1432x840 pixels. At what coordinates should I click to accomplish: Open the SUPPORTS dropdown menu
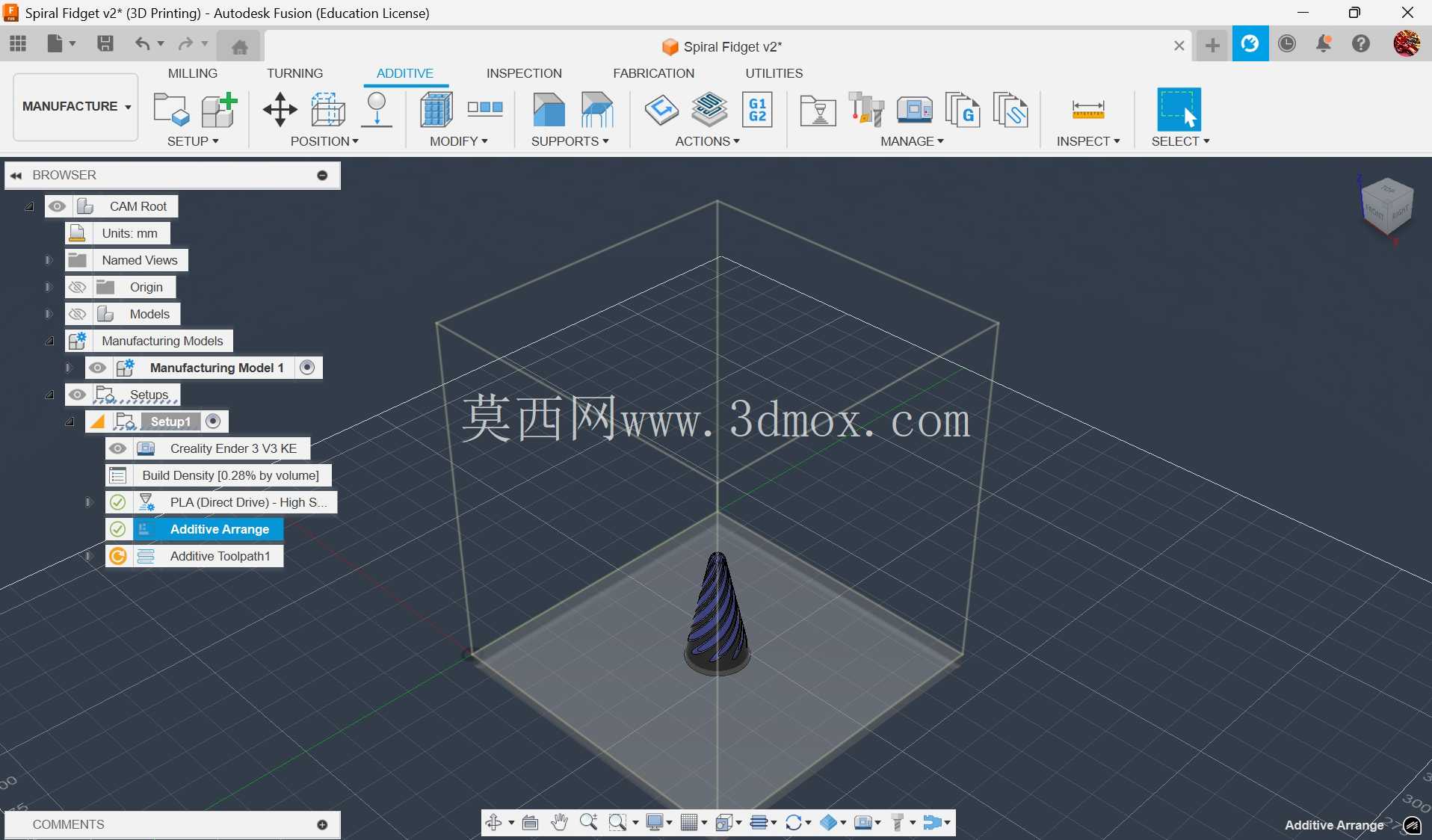point(570,141)
